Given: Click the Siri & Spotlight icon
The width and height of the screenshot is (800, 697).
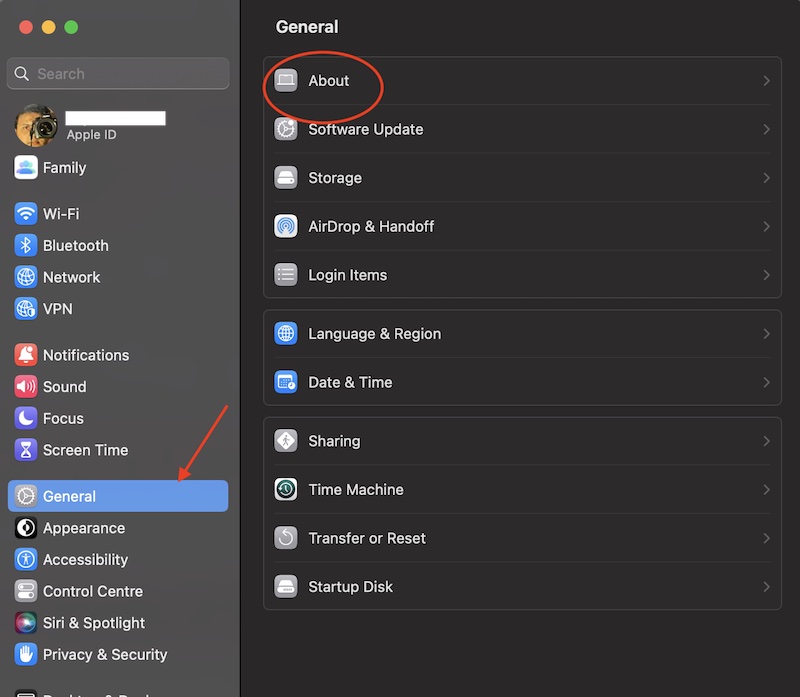Looking at the screenshot, I should pyautogui.click(x=26, y=623).
